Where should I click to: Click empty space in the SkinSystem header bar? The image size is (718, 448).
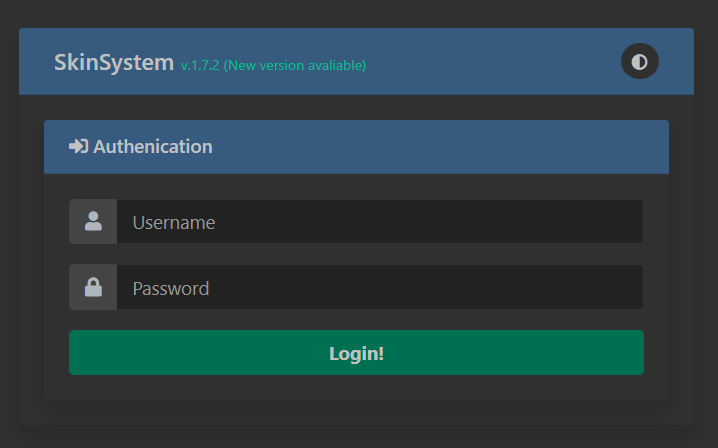[x=490, y=62]
